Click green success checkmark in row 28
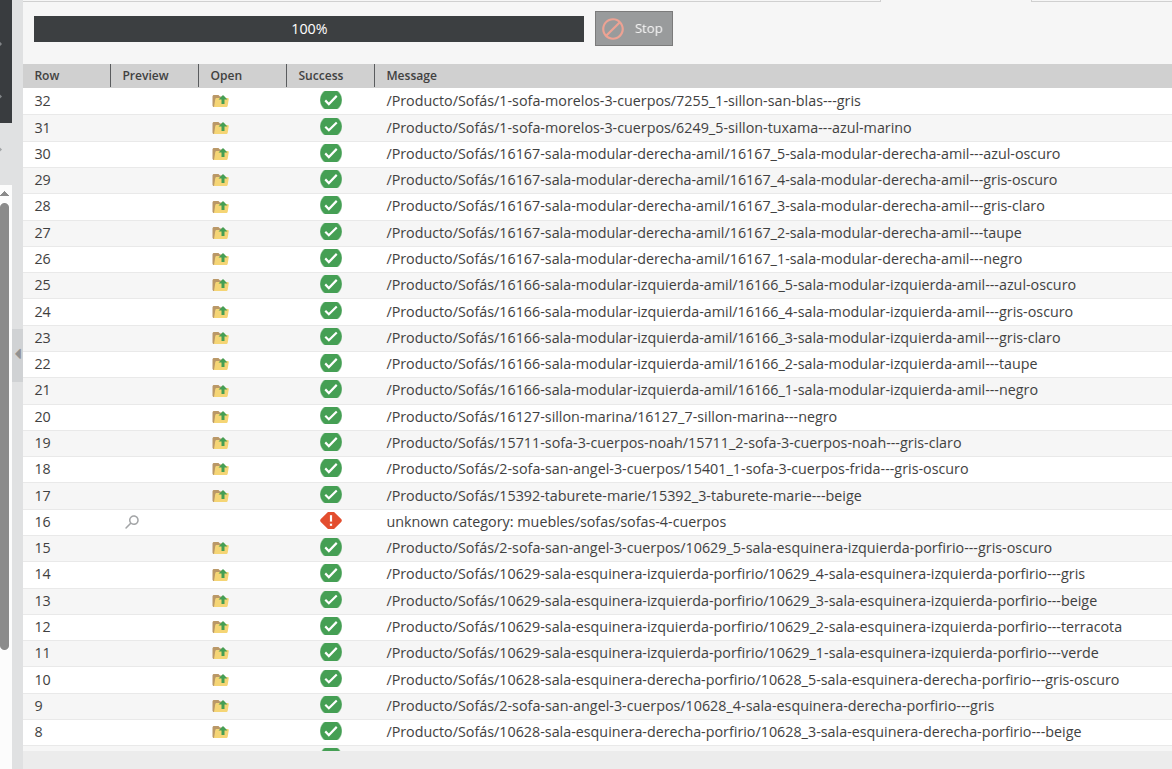The height and width of the screenshot is (769, 1172). tap(331, 206)
